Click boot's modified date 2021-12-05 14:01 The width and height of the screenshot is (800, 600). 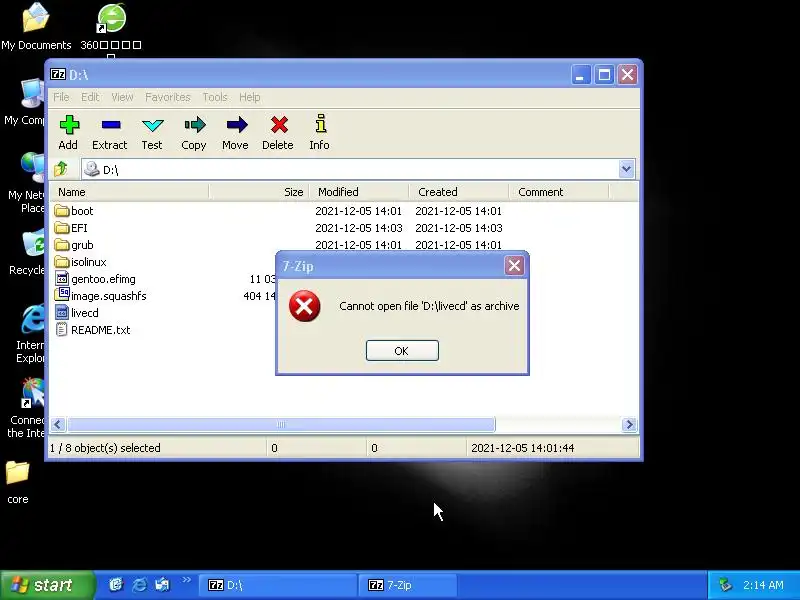coord(359,211)
